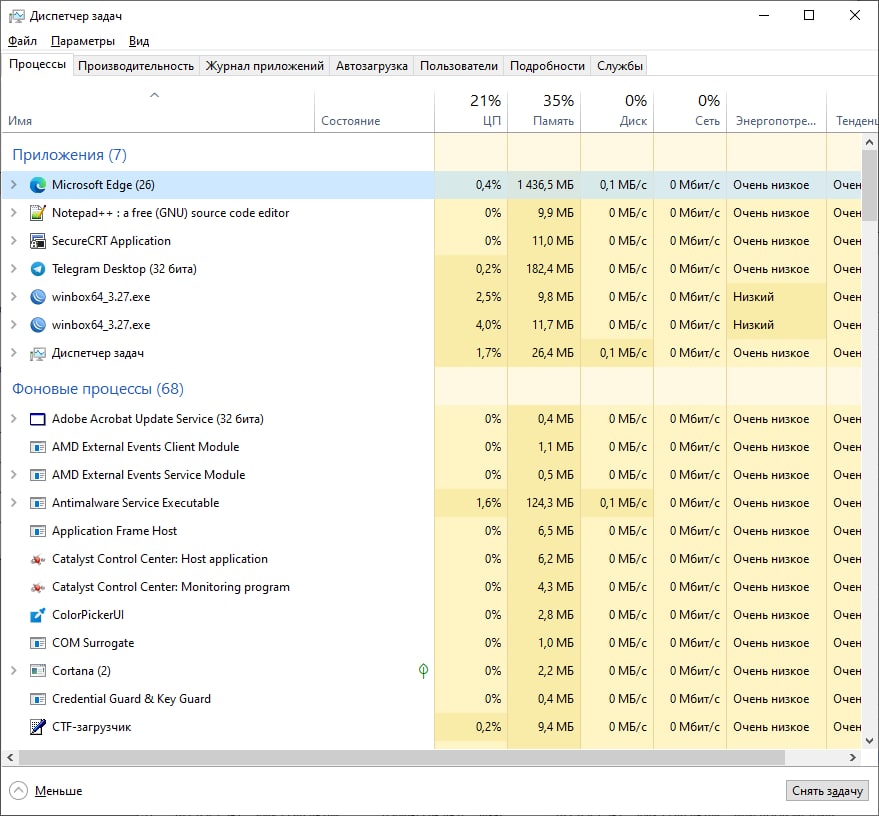The height and width of the screenshot is (816, 879).
Task: Sort by the Диск column header
Action: coord(617,112)
